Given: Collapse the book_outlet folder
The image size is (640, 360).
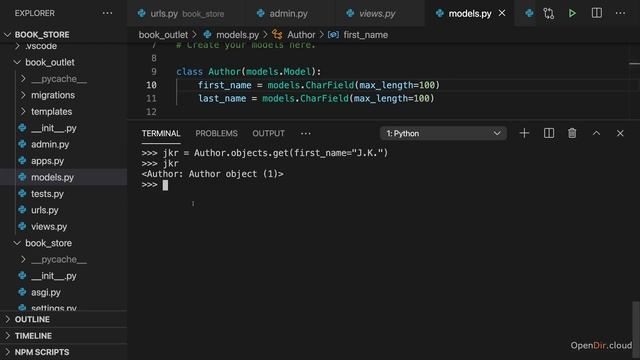Looking at the screenshot, I should 17,62.
